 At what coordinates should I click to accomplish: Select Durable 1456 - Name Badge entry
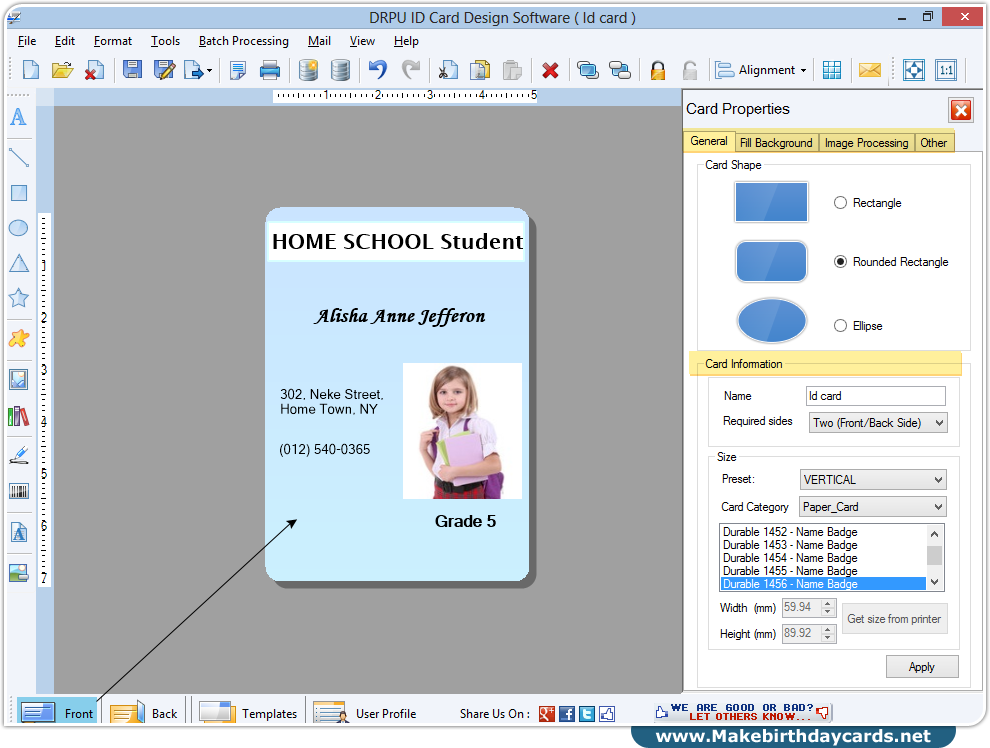823,584
